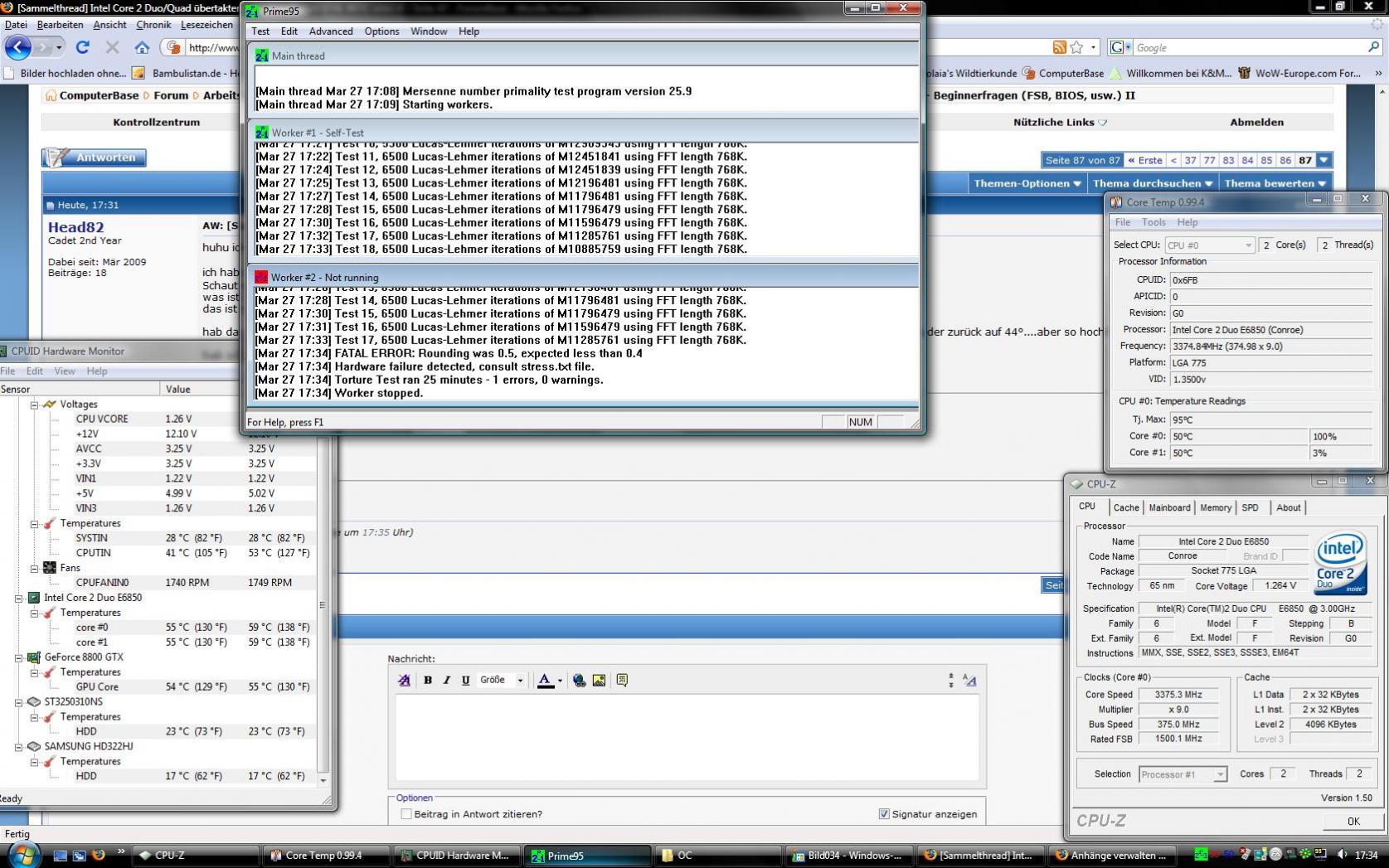Image resolution: width=1389 pixels, height=868 pixels.
Task: Select the CPU VCORE row in Hardware Monitor
Action: pos(158,419)
